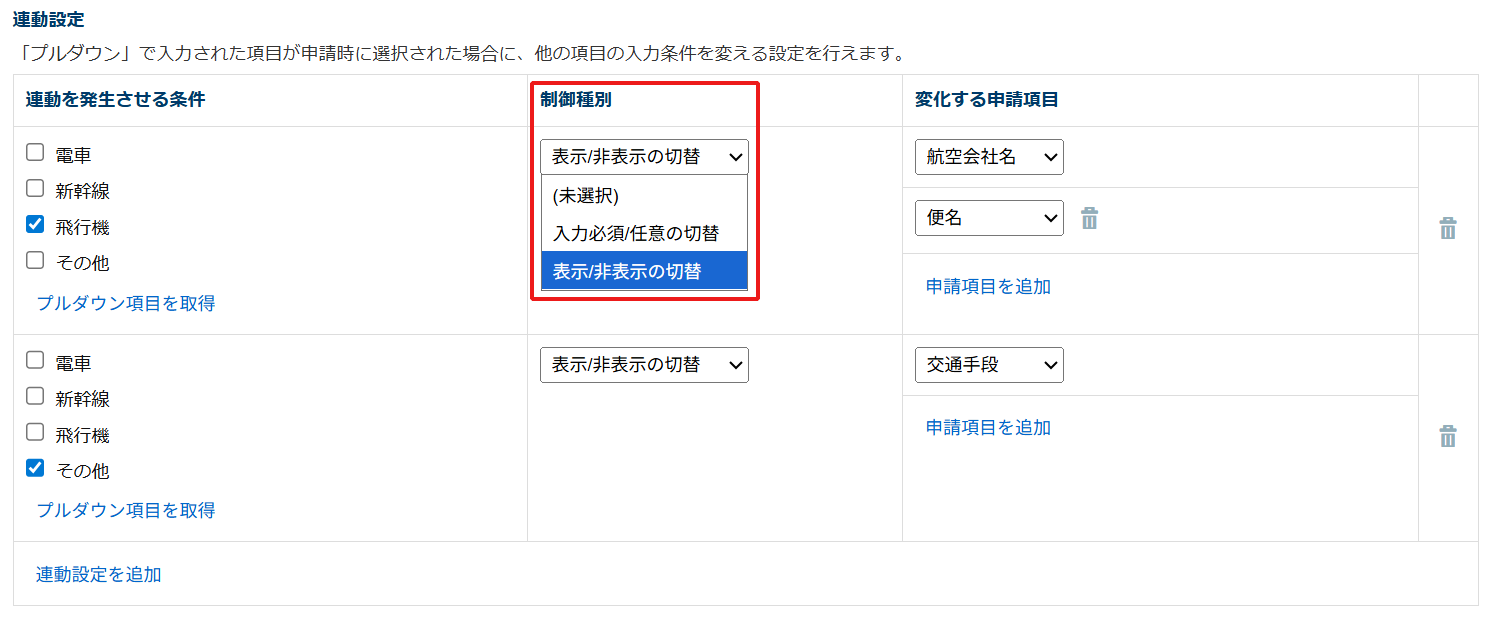1493x619 pixels.
Task: Click 申請項目を追加 below the 交通手段 dropdown
Action: click(x=988, y=428)
